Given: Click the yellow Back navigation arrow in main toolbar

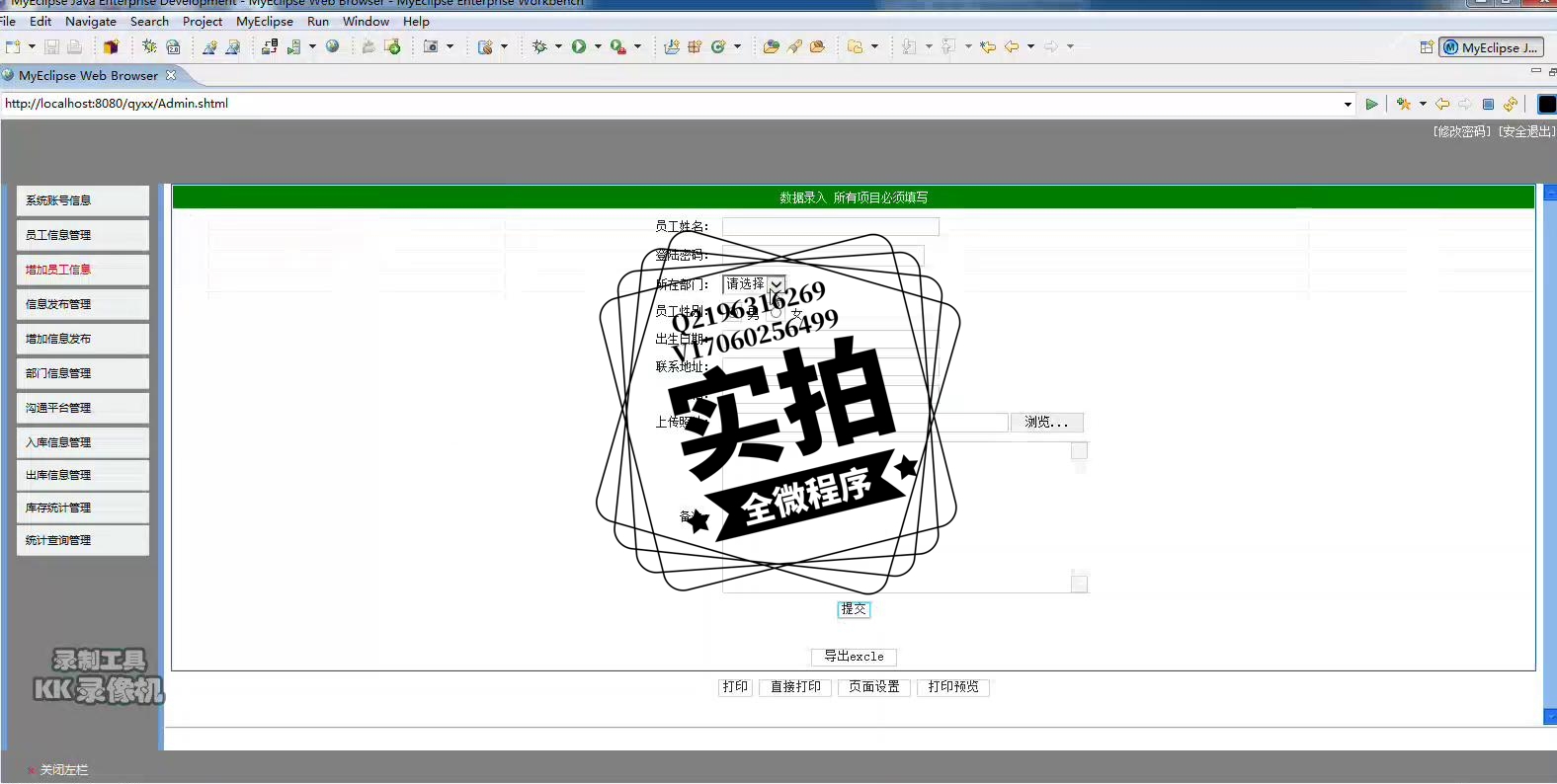Looking at the screenshot, I should tap(1012, 46).
